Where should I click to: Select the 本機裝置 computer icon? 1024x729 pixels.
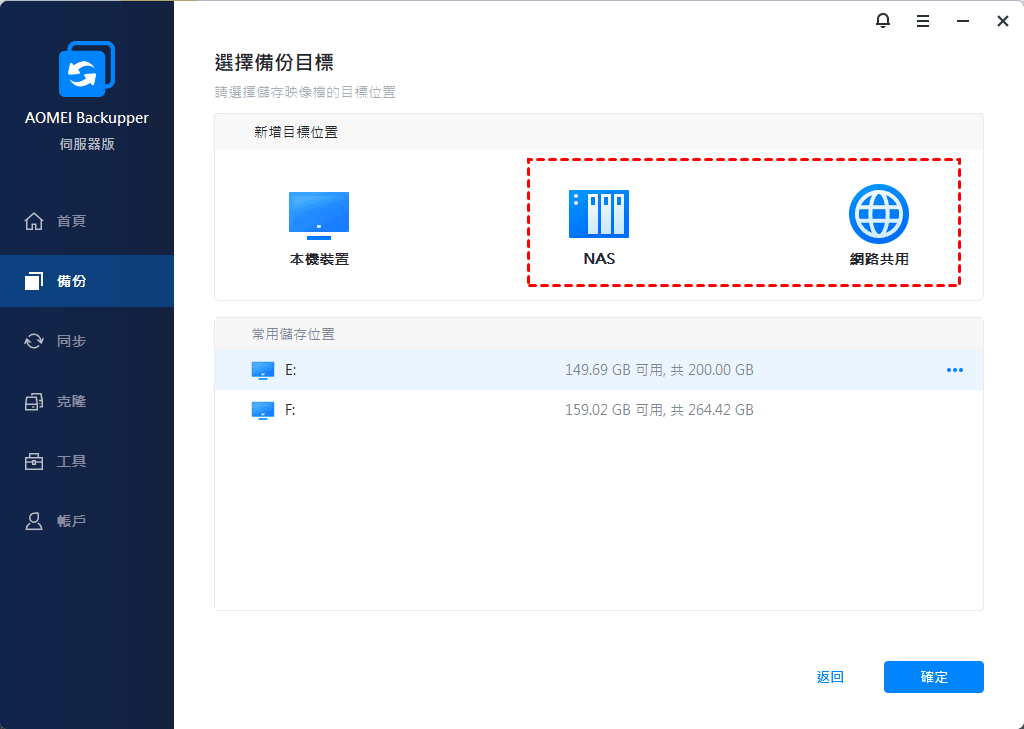tap(319, 216)
